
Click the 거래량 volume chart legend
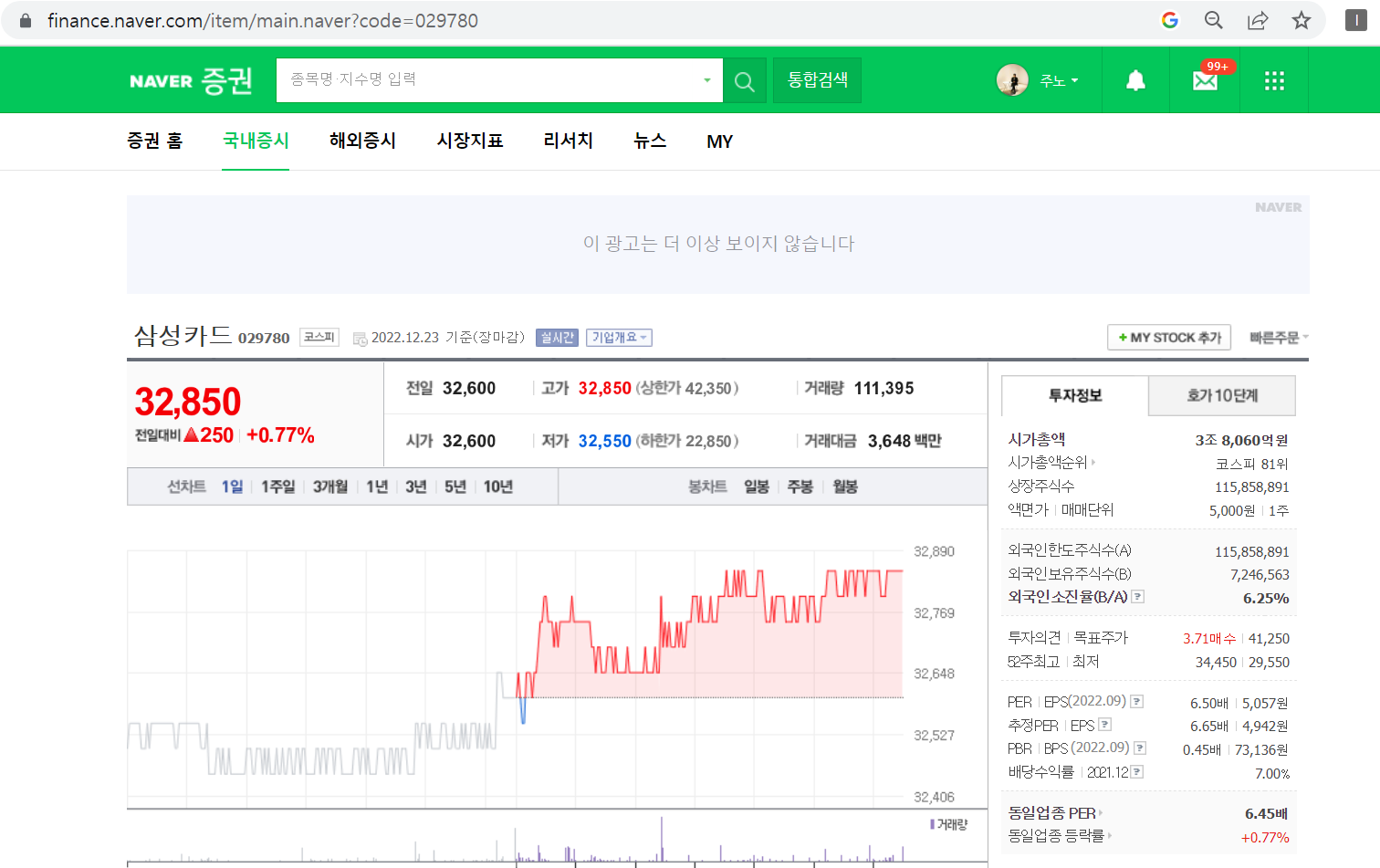[949, 824]
